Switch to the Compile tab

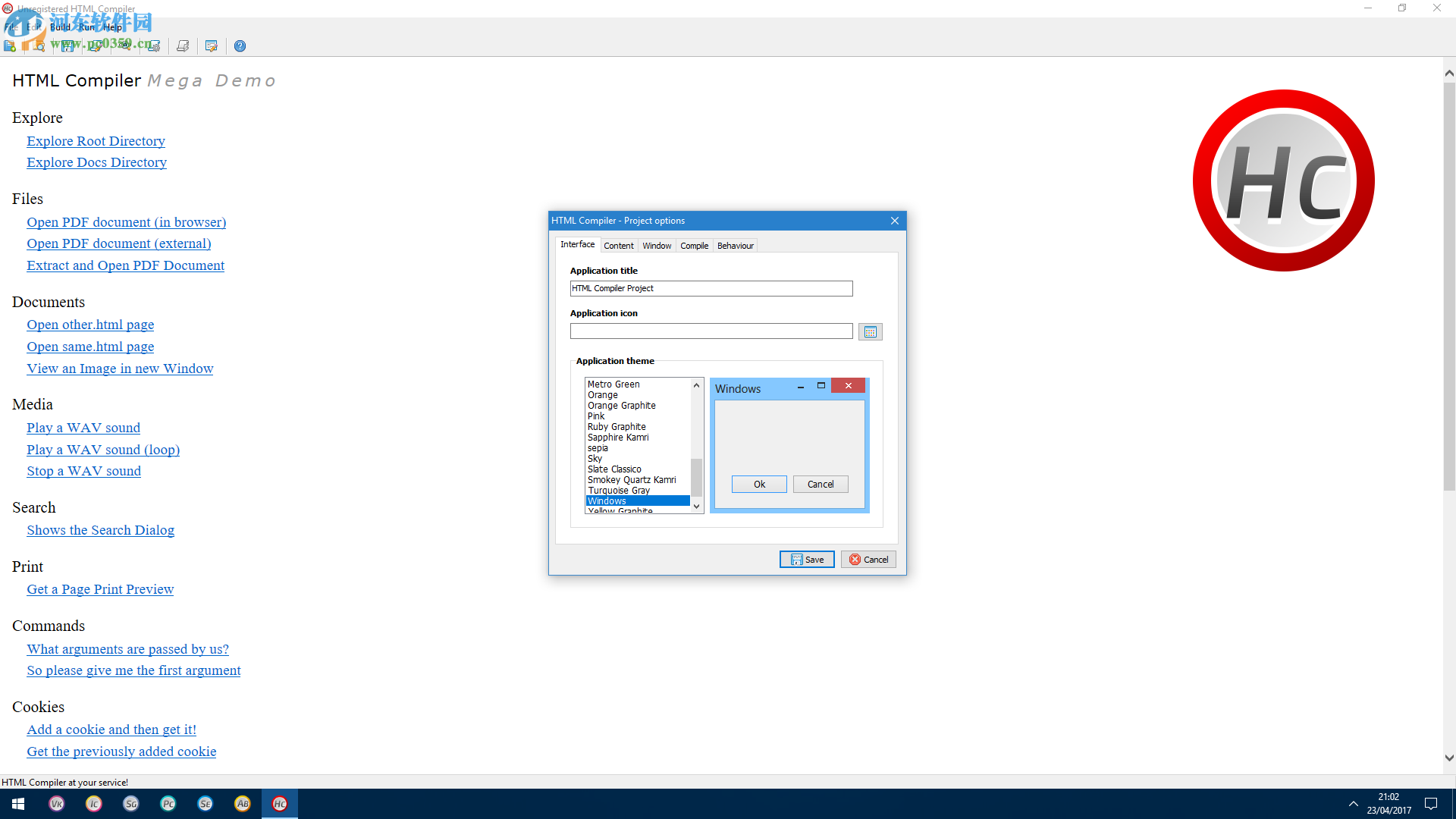click(x=693, y=245)
